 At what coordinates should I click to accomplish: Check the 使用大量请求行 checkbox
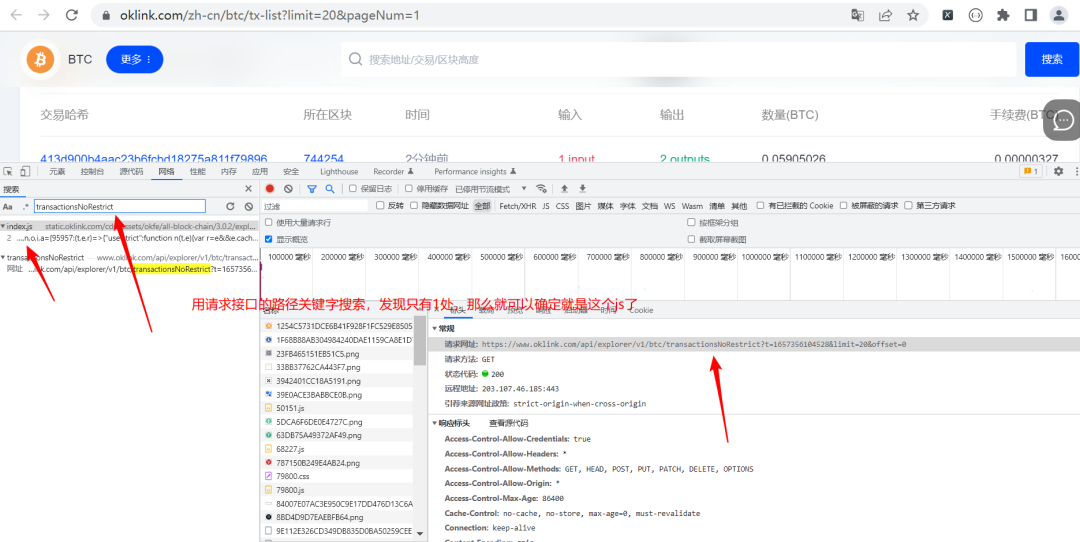pos(269,222)
